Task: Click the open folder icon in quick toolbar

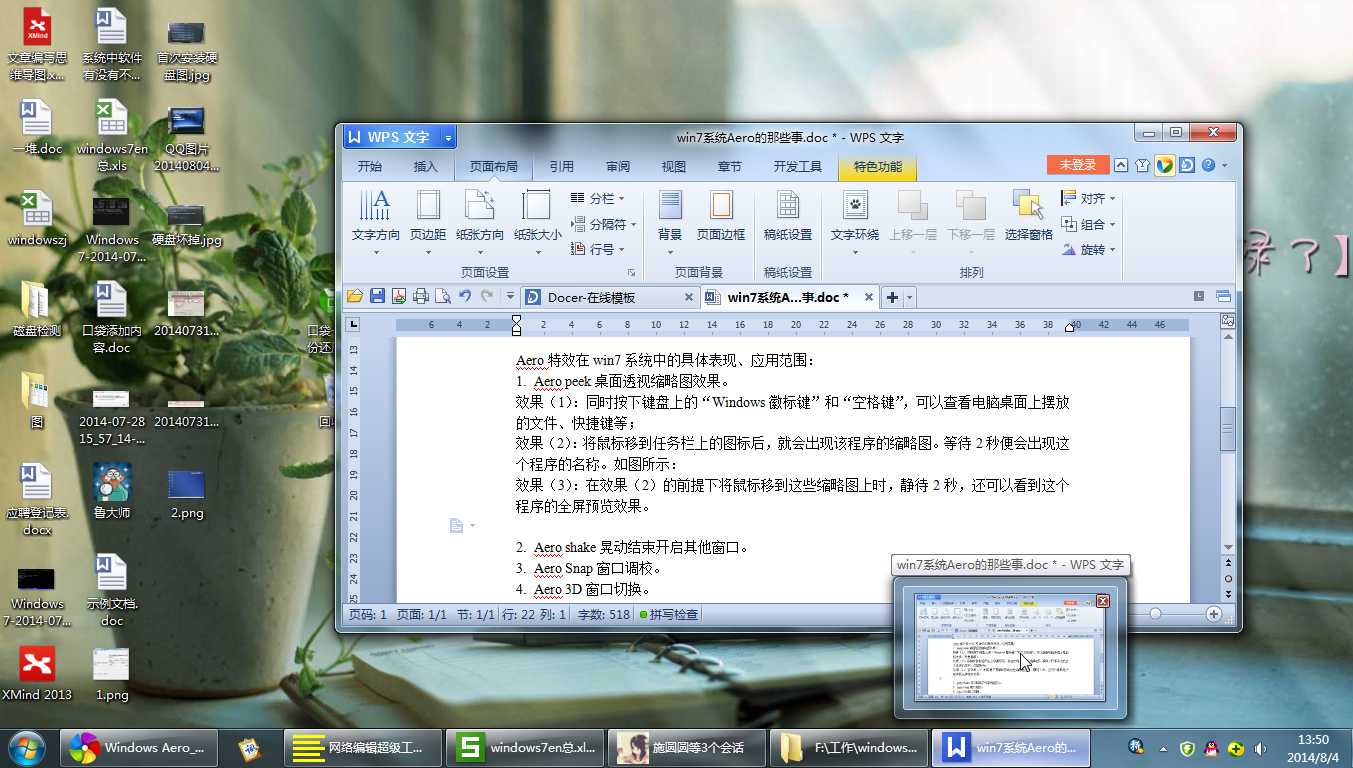Action: click(x=355, y=296)
